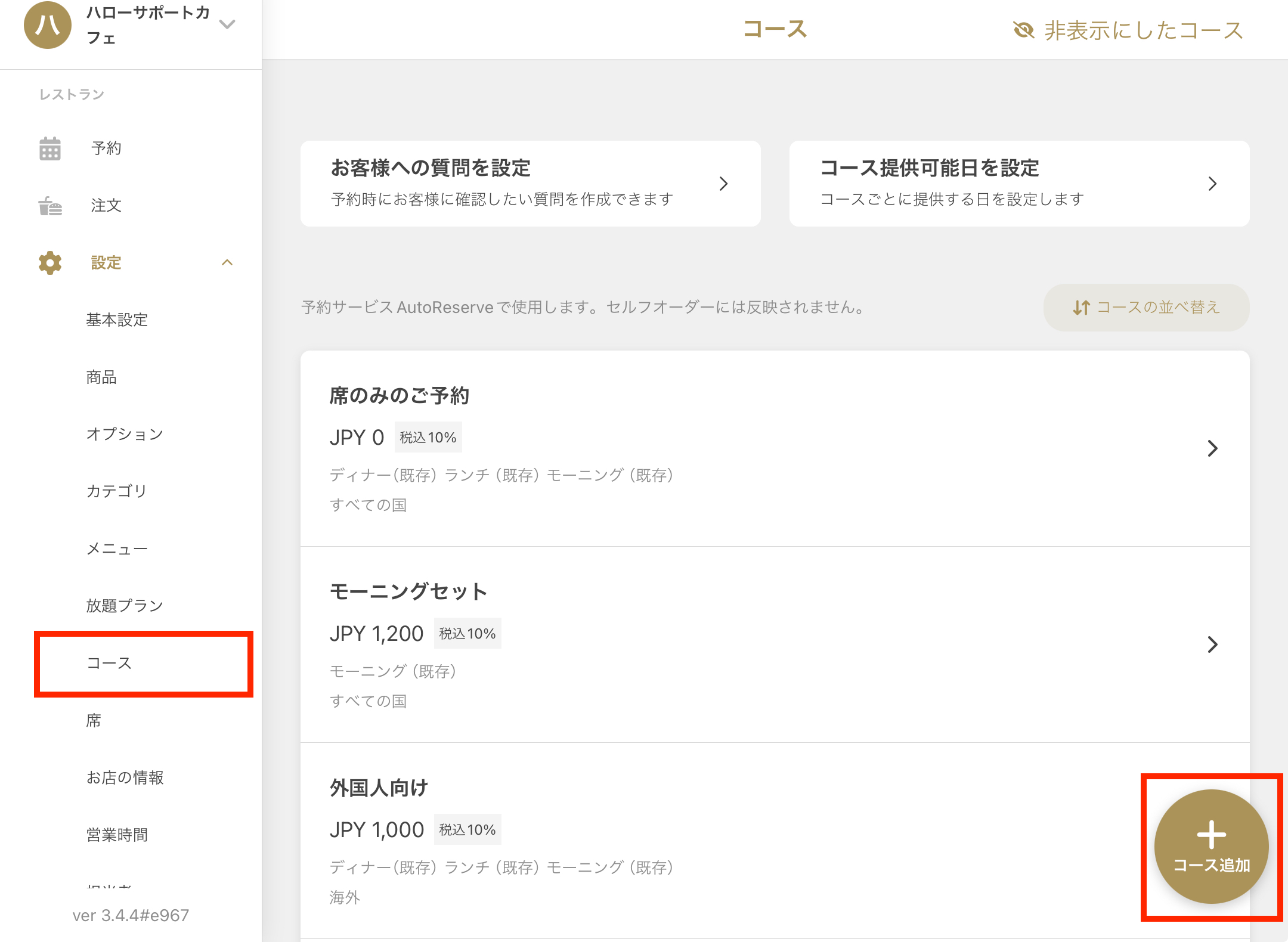Screen dimensions: 1288x942
Task: Open コース提供可能日を設定 card
Action: point(1019,183)
